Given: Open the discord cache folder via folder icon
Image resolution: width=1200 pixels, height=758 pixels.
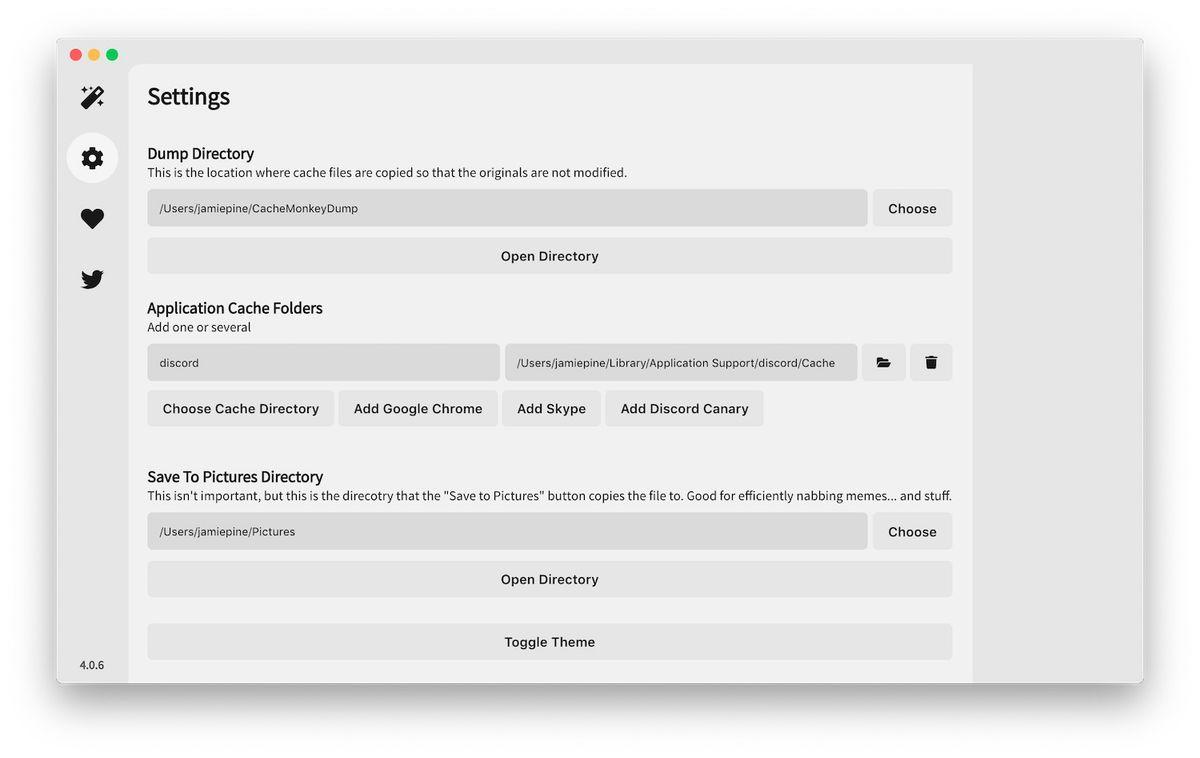Looking at the screenshot, I should click(x=884, y=362).
